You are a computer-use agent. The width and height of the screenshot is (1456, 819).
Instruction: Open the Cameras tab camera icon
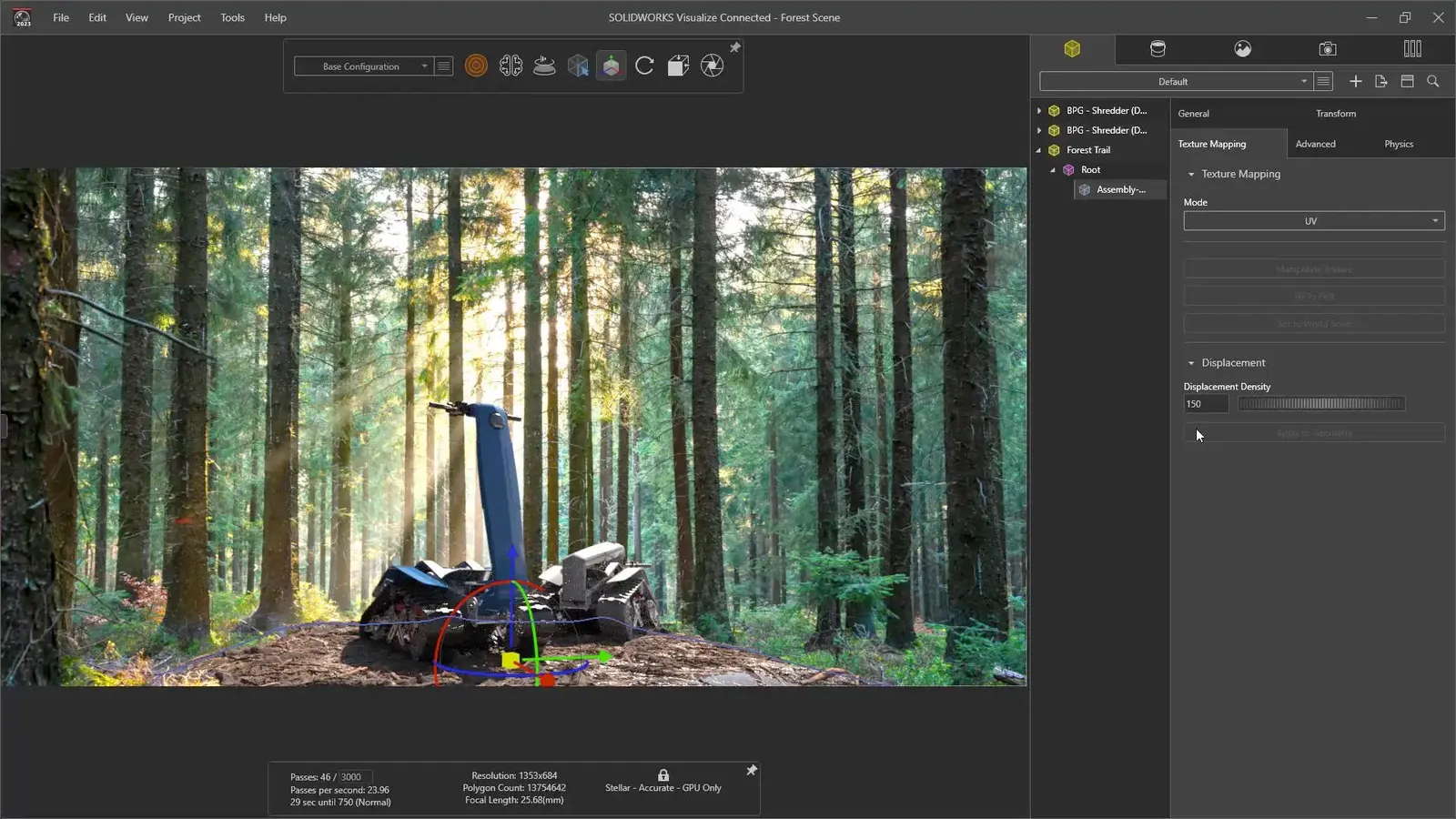tap(1328, 49)
